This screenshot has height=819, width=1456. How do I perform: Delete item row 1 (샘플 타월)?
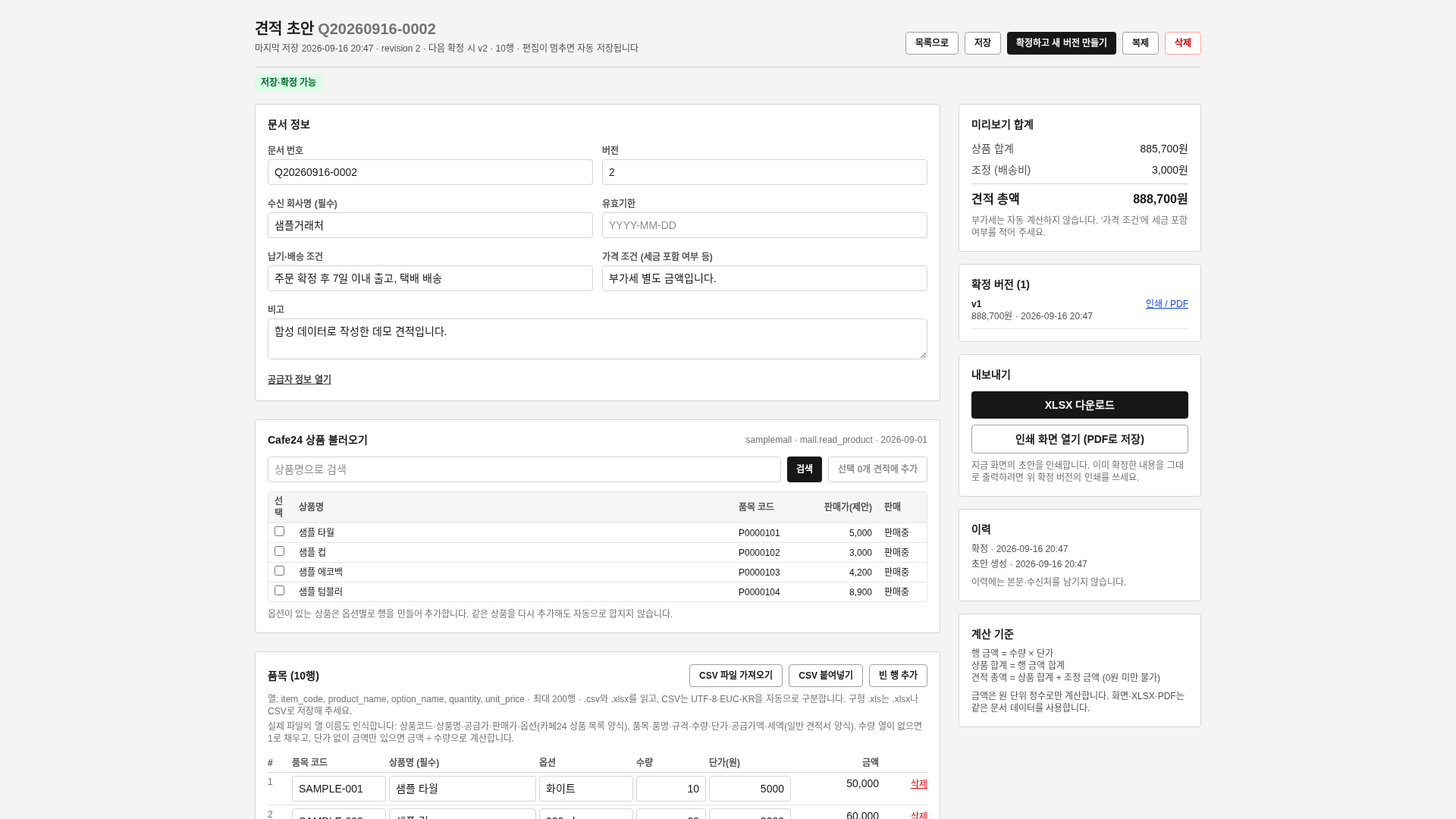pos(918,783)
